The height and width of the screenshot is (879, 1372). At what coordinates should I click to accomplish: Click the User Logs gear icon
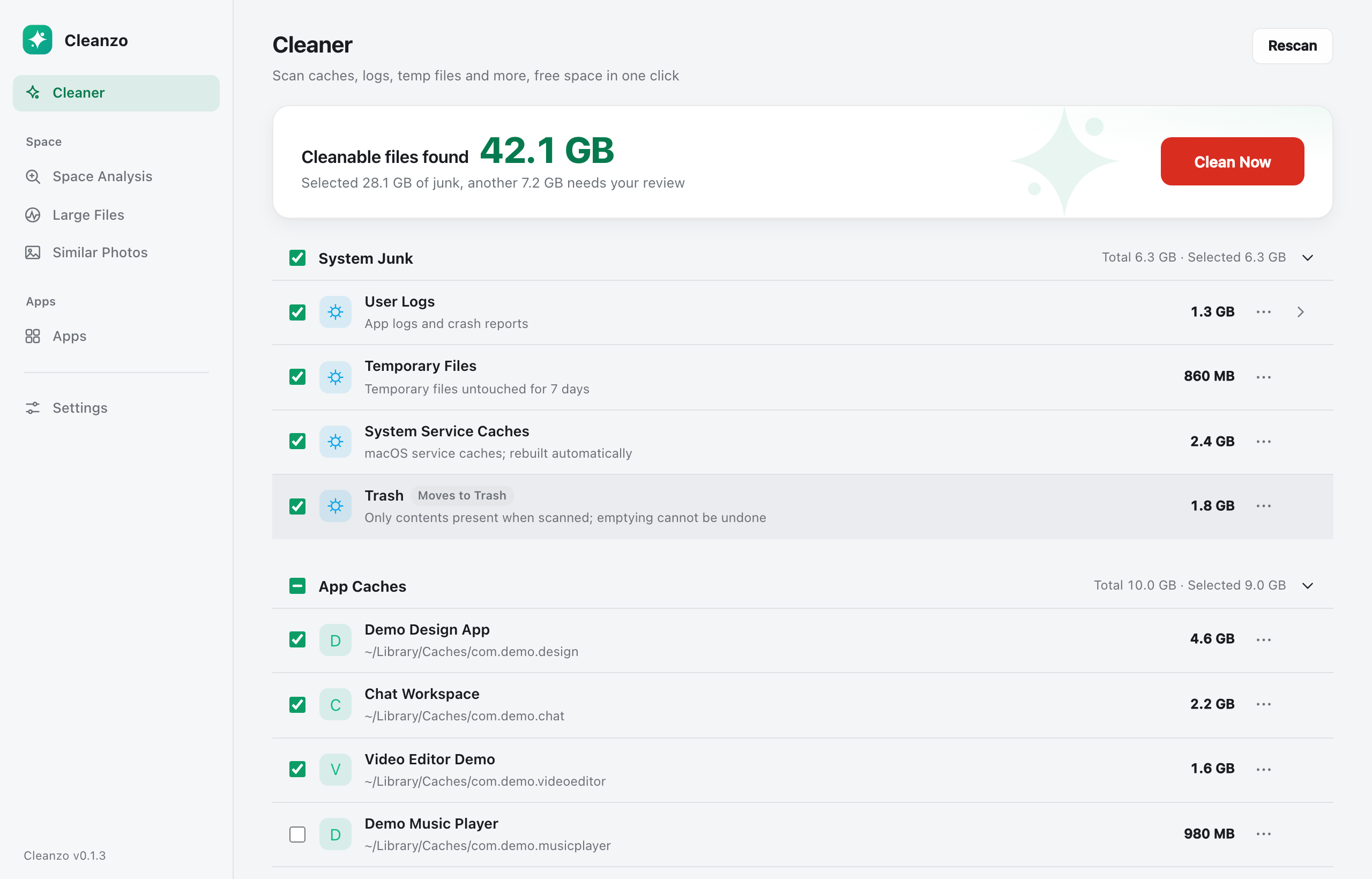point(335,311)
